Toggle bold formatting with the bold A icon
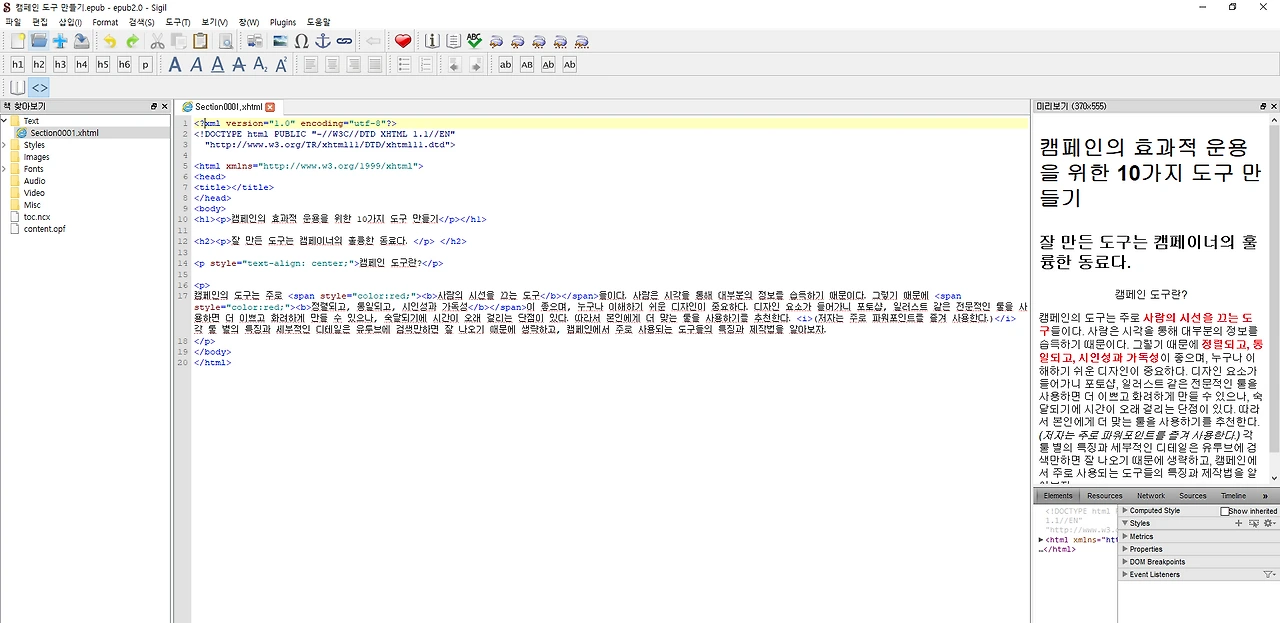Image resolution: width=1280 pixels, height=623 pixels. pyautogui.click(x=175, y=64)
